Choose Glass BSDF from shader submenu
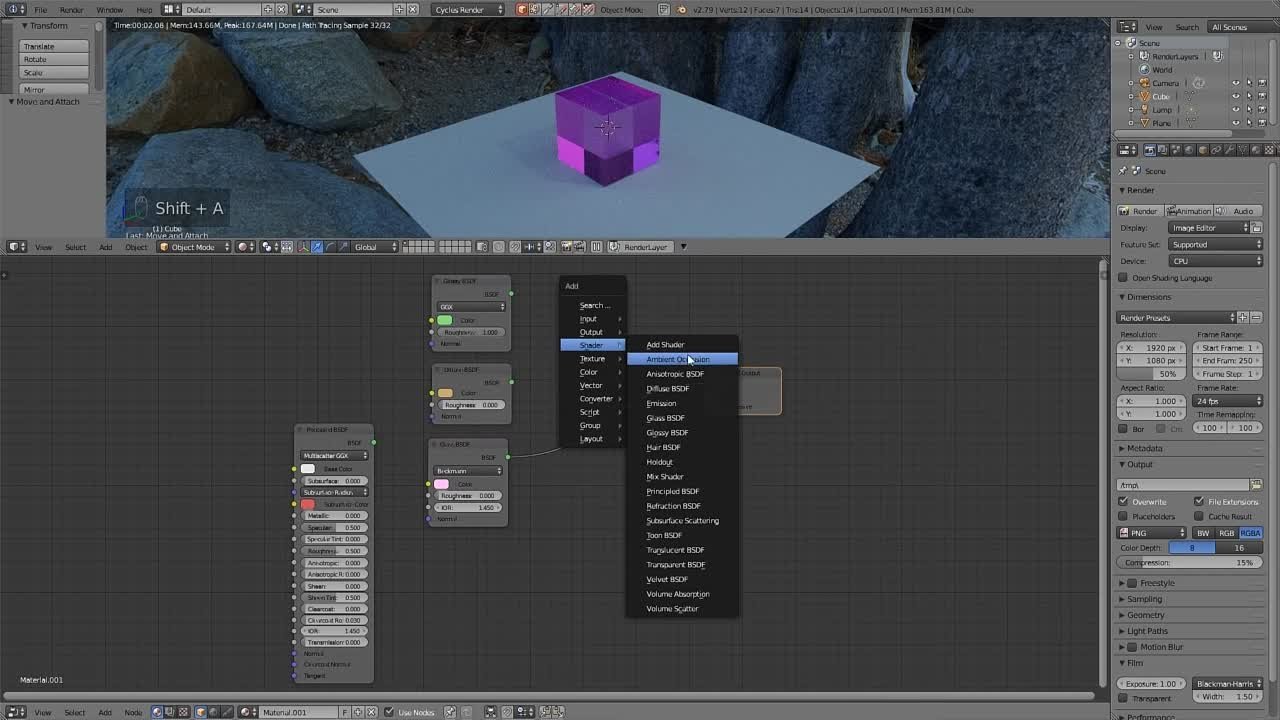This screenshot has width=1280, height=720. (665, 418)
